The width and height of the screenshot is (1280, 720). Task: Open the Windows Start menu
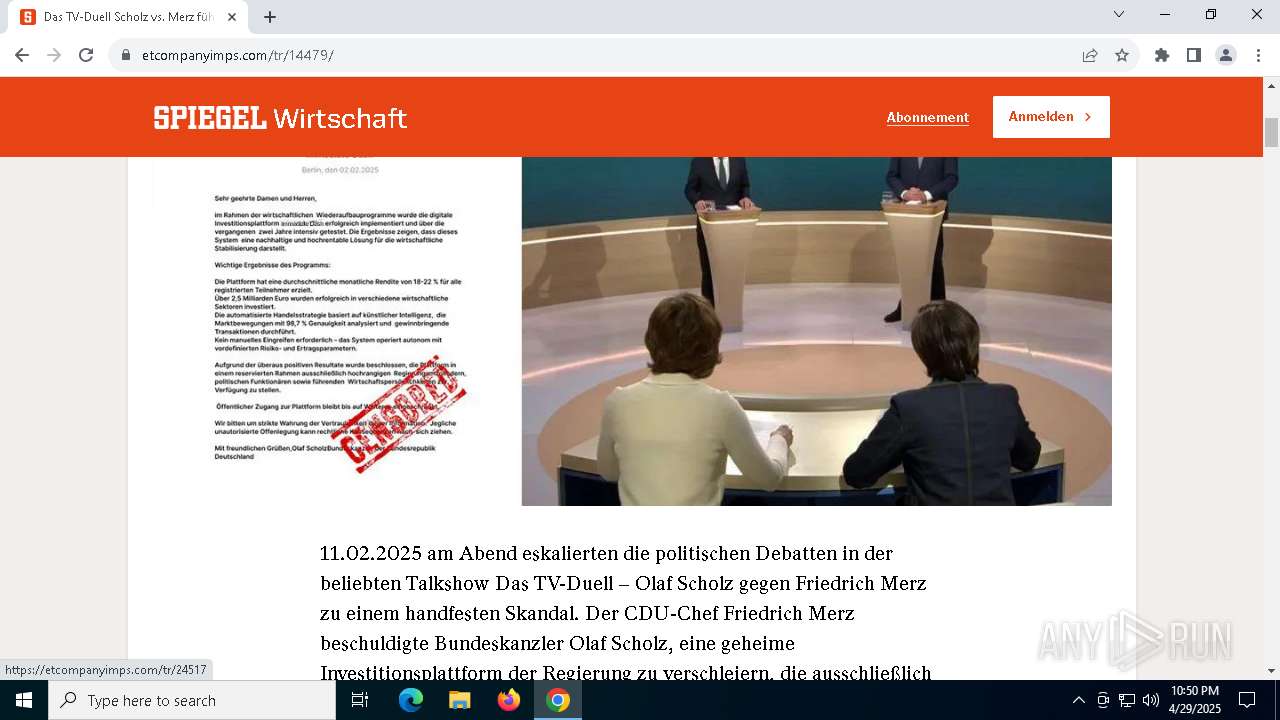(x=24, y=700)
